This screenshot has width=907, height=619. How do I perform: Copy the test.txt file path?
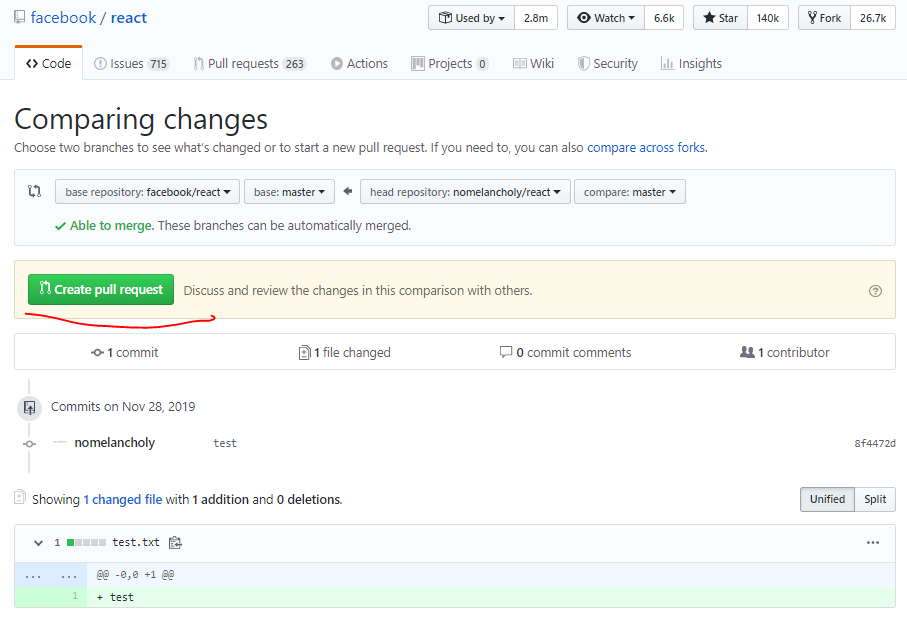(175, 543)
